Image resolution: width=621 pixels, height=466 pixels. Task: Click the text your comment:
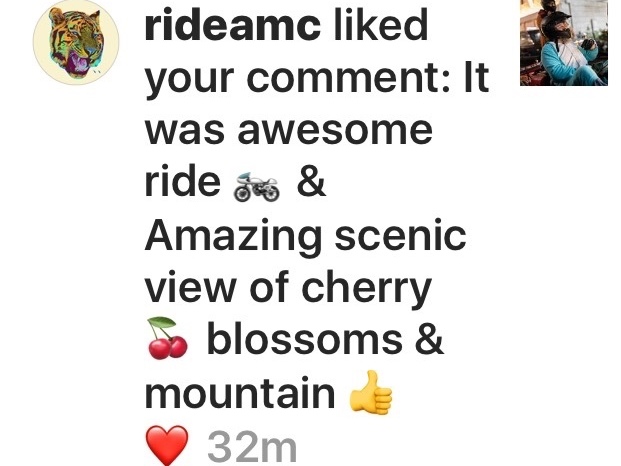(298, 79)
